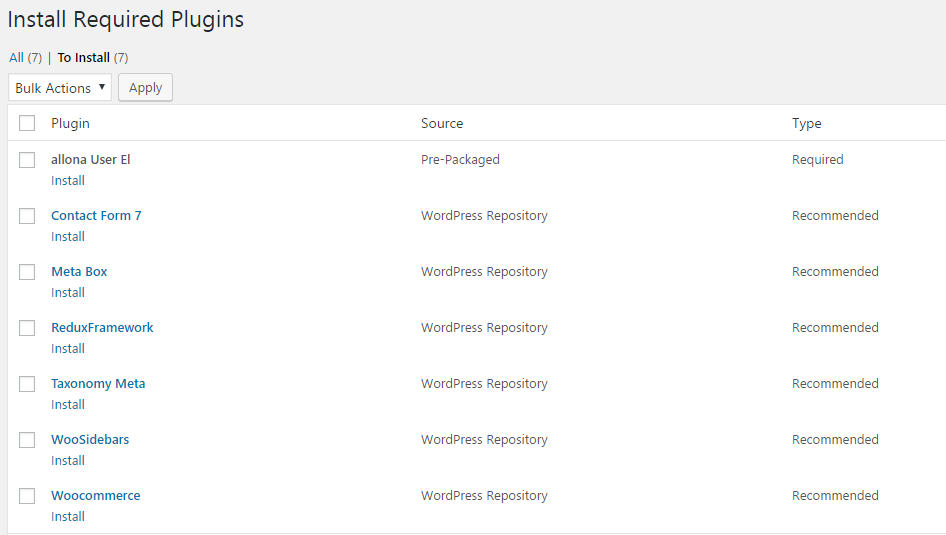
Task: Open the Meta Box plugin link
Action: point(79,272)
